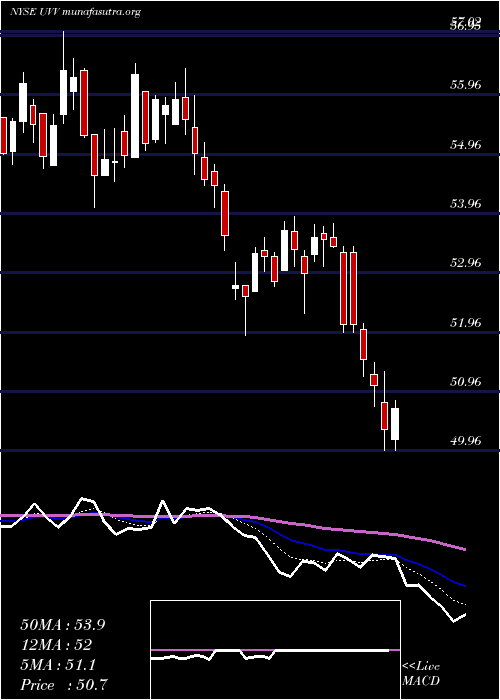The image size is (500, 700).
Task: Click the last white candlestick near 49.96
Action: 395,424
